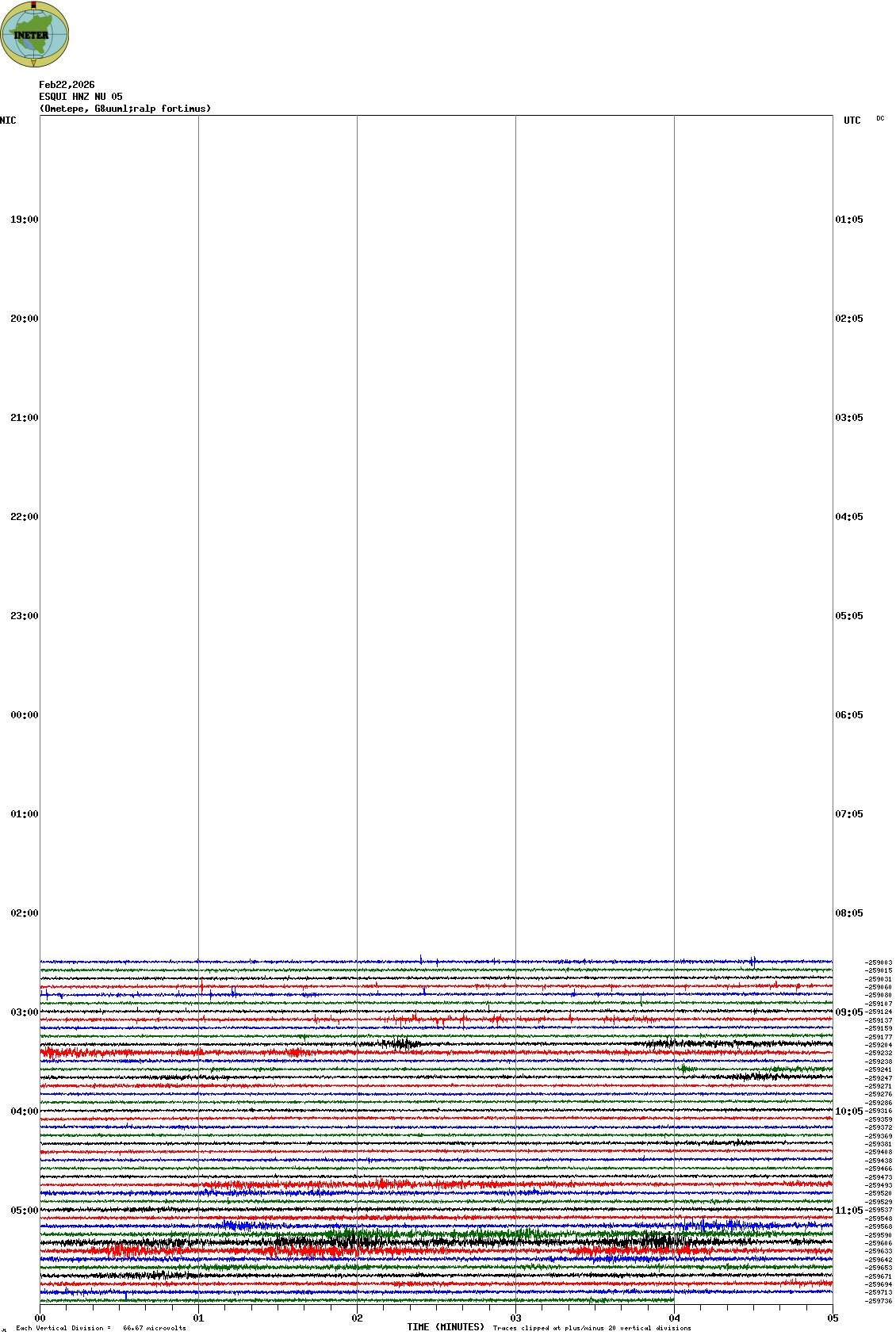Click the Traces clipped footer note
The height and width of the screenshot is (1339, 896).
click(592, 1328)
